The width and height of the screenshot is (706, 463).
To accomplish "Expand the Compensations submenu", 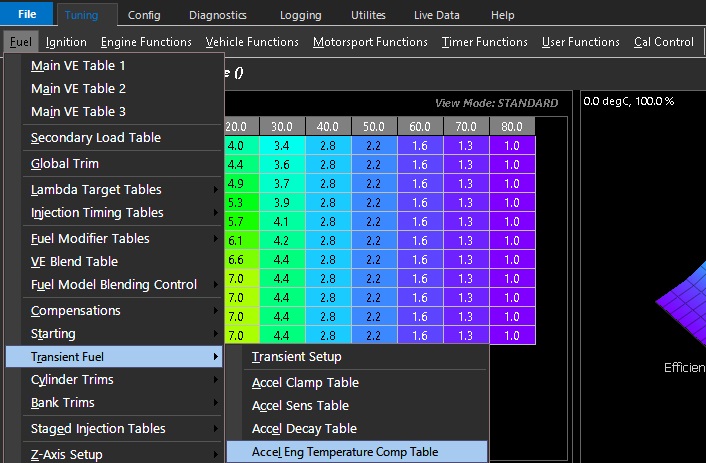I will coord(114,311).
